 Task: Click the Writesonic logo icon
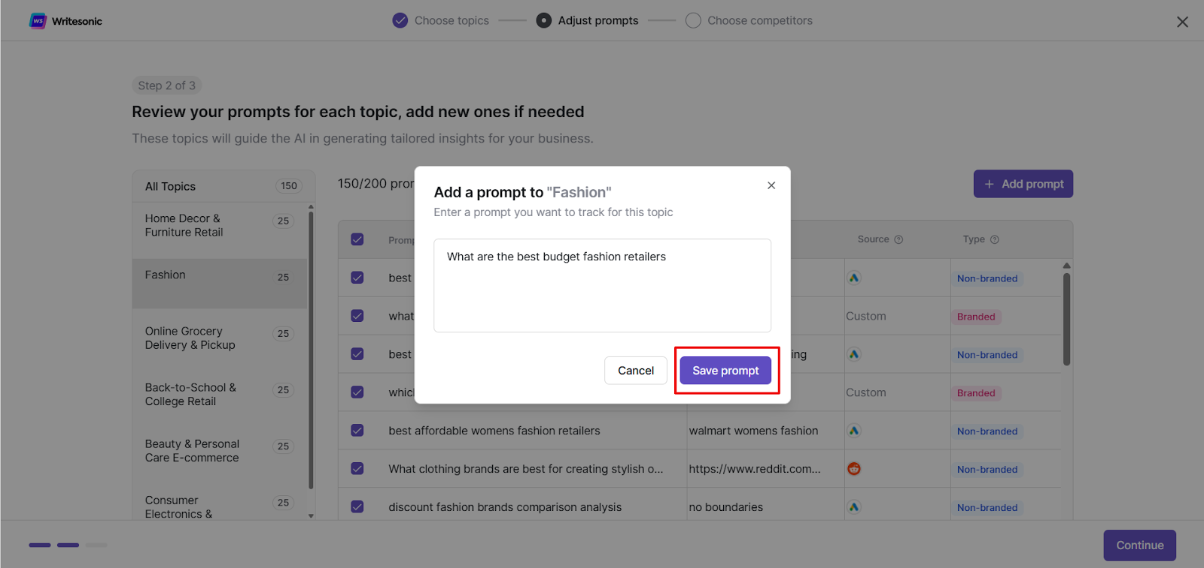click(x=38, y=21)
